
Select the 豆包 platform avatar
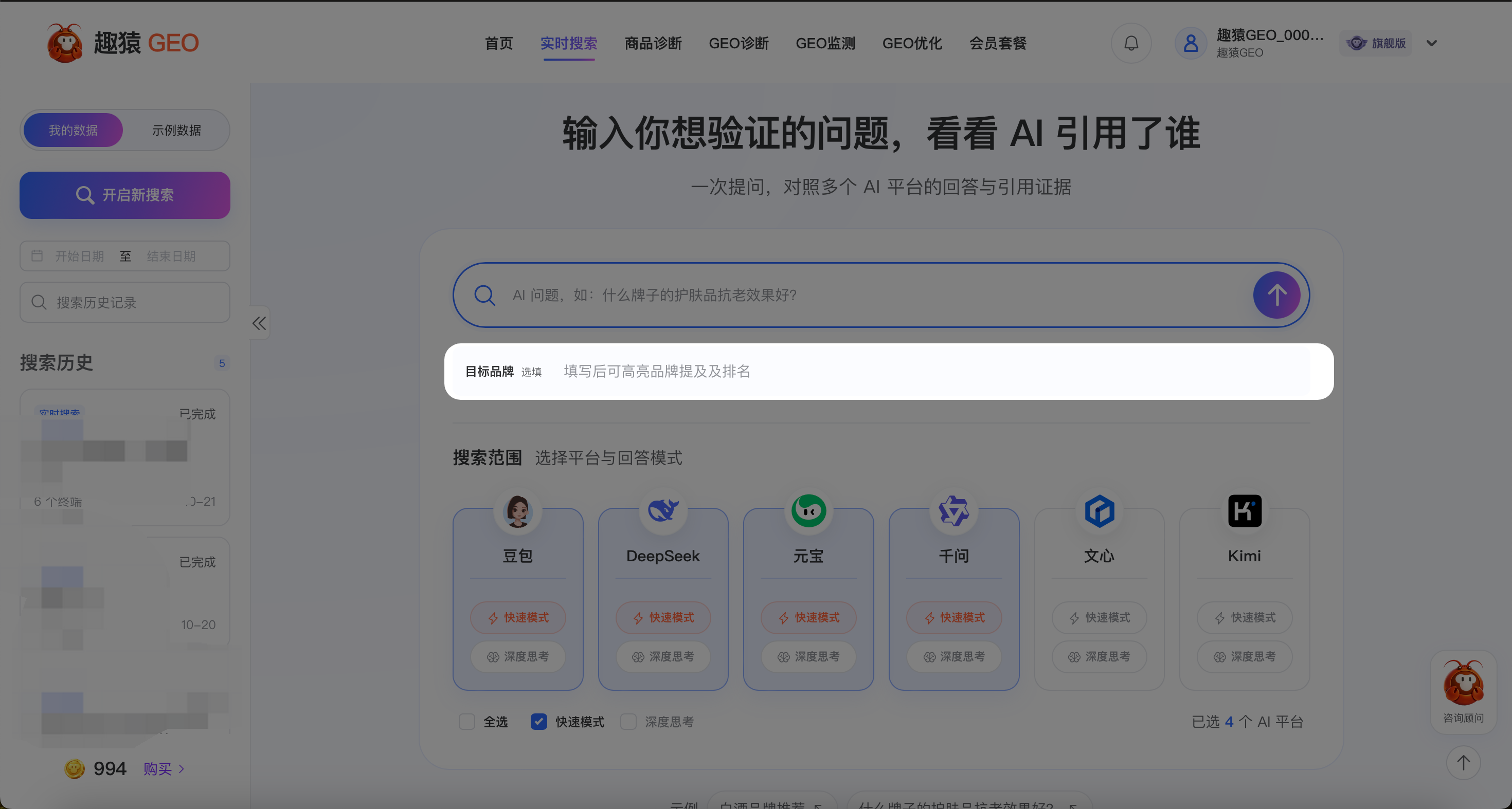pos(518,511)
